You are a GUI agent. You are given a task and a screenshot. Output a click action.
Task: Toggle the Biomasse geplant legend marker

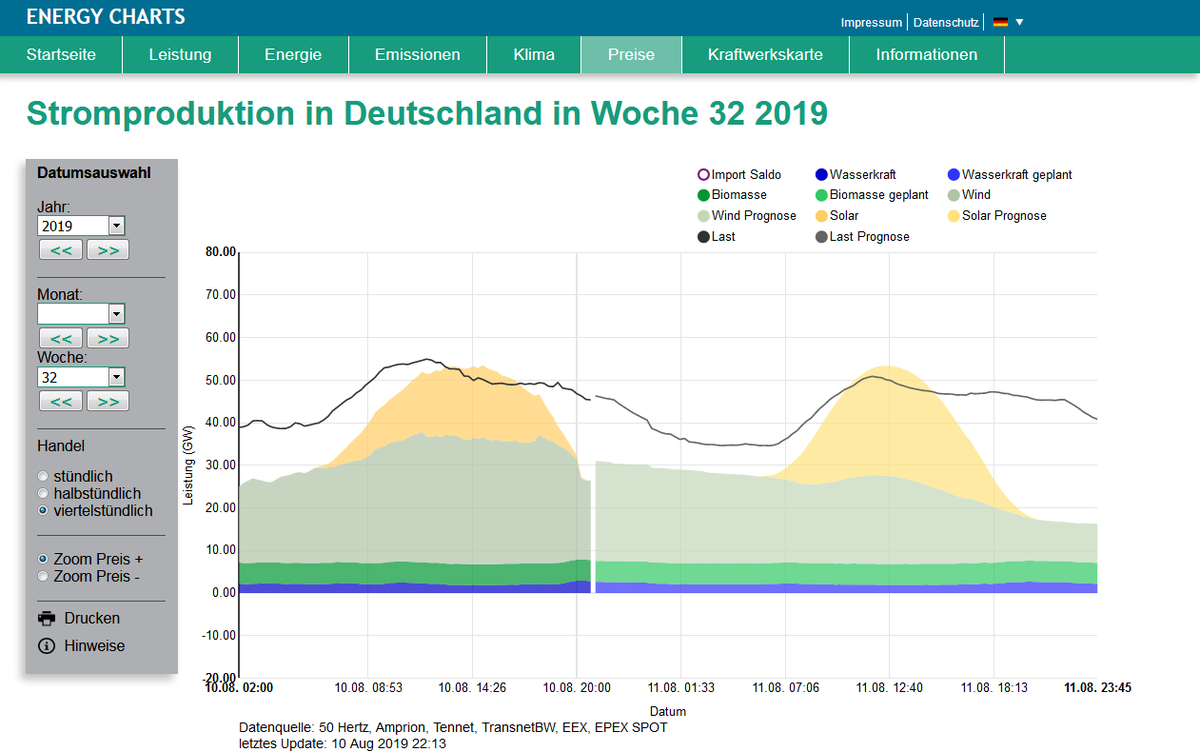click(x=821, y=195)
